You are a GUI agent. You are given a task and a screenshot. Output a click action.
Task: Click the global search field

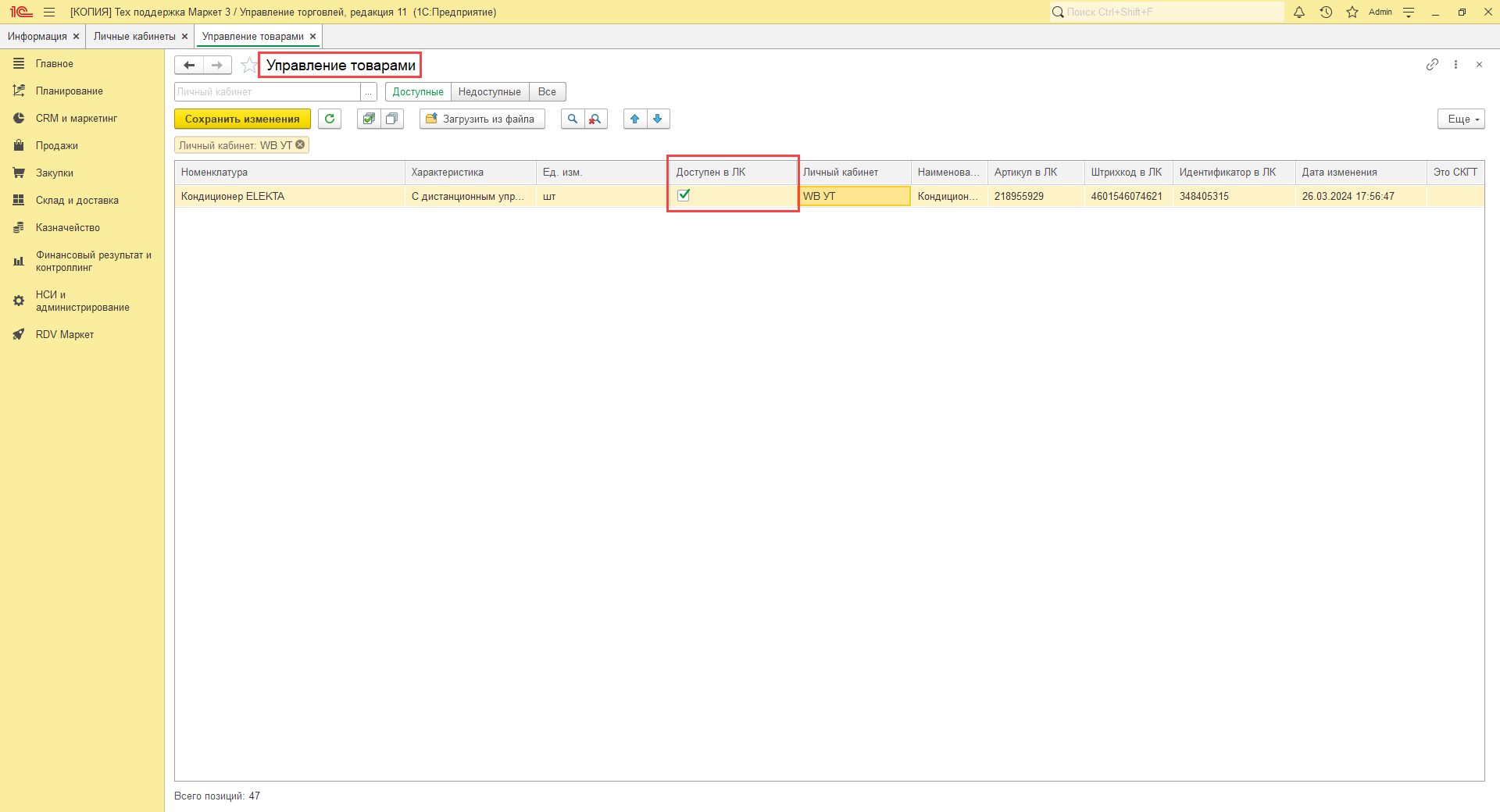point(1166,12)
